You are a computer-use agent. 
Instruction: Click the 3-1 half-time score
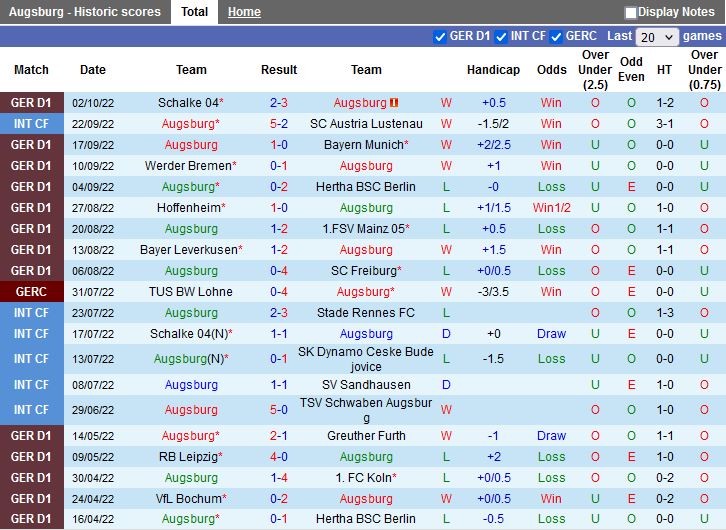(x=664, y=124)
